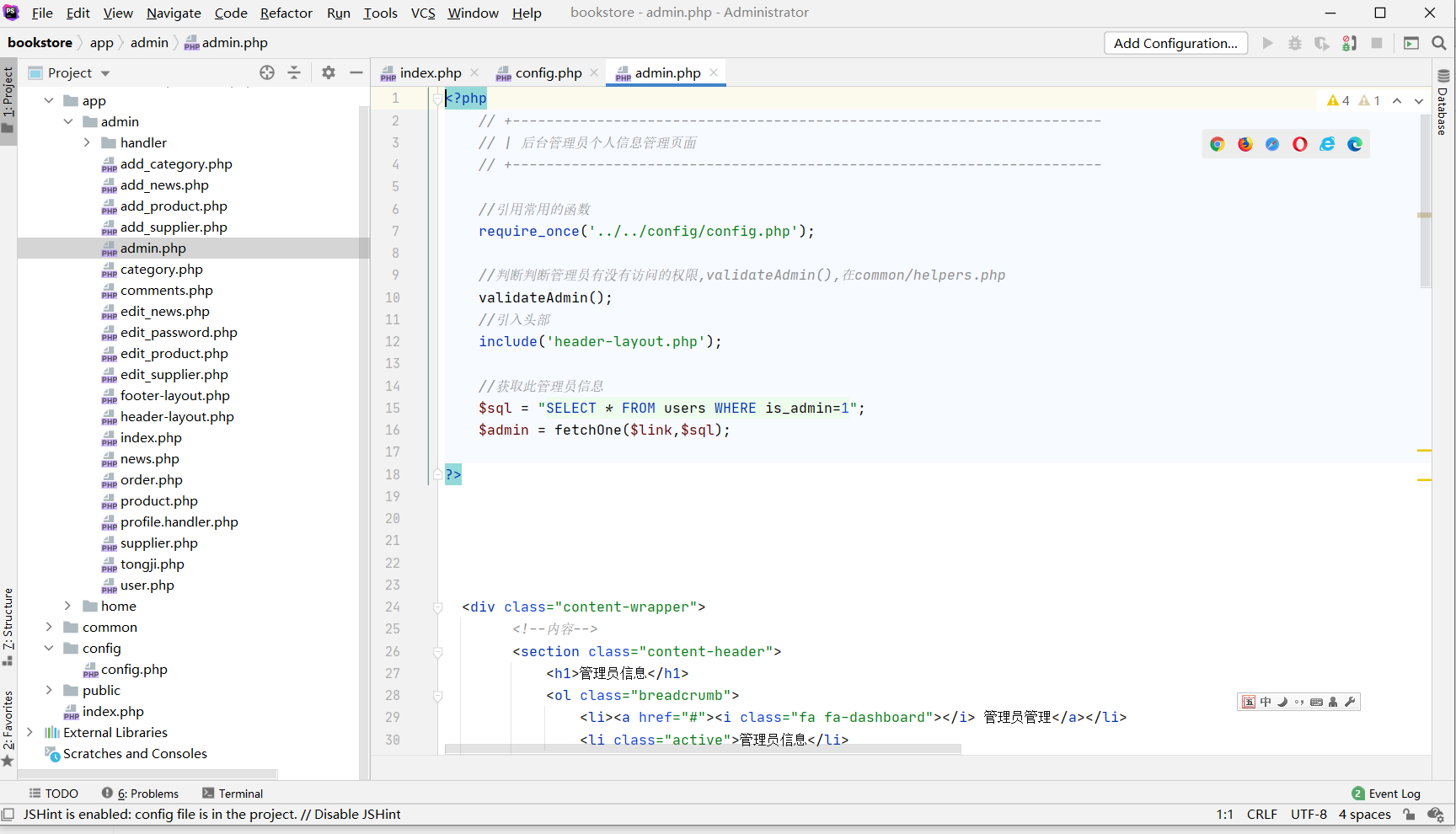Go to next highlighted error arrow

point(1419,101)
